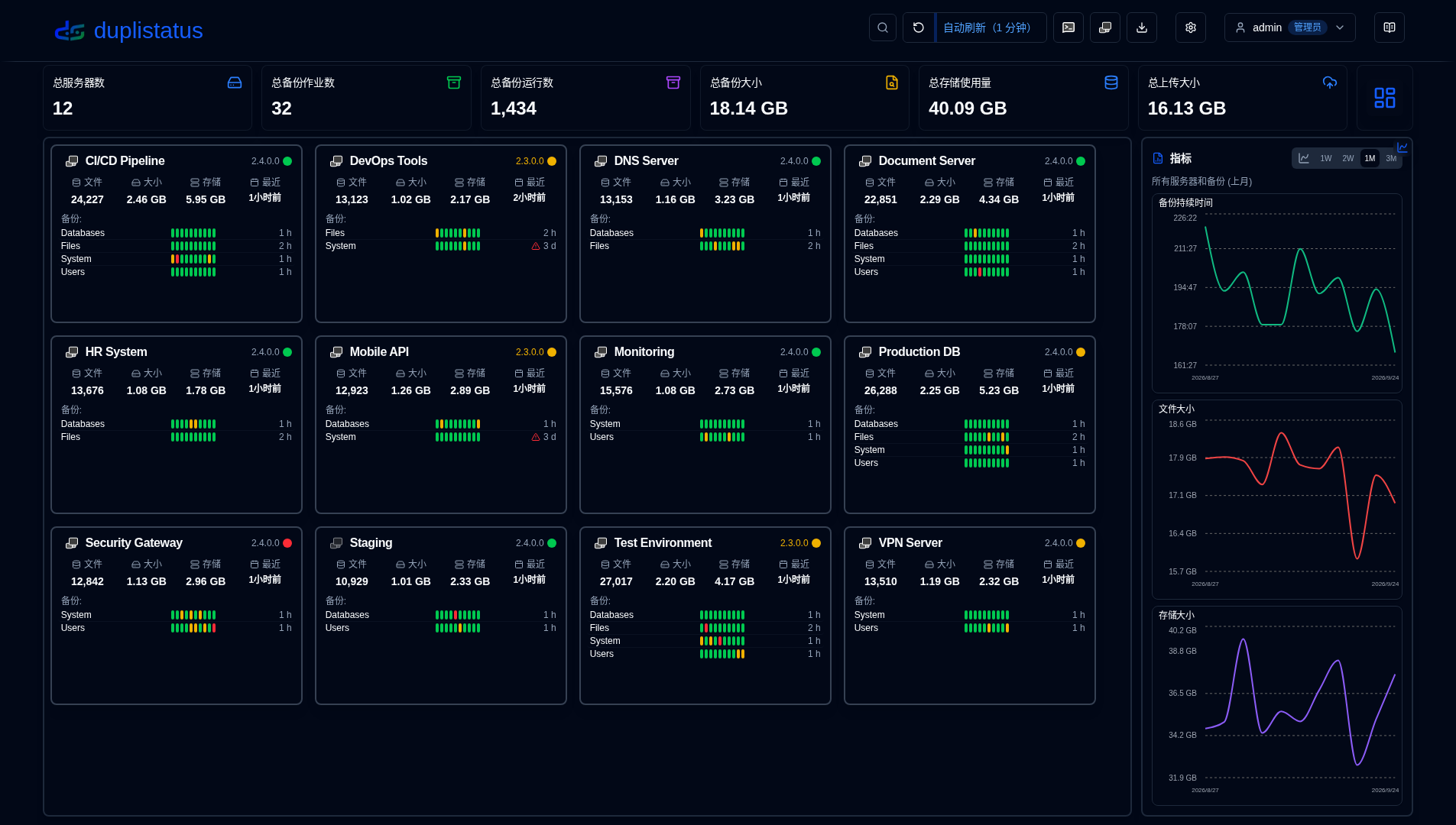Viewport: 1456px width, 825px height.
Task: Select the 1M range tab
Action: [x=1370, y=158]
